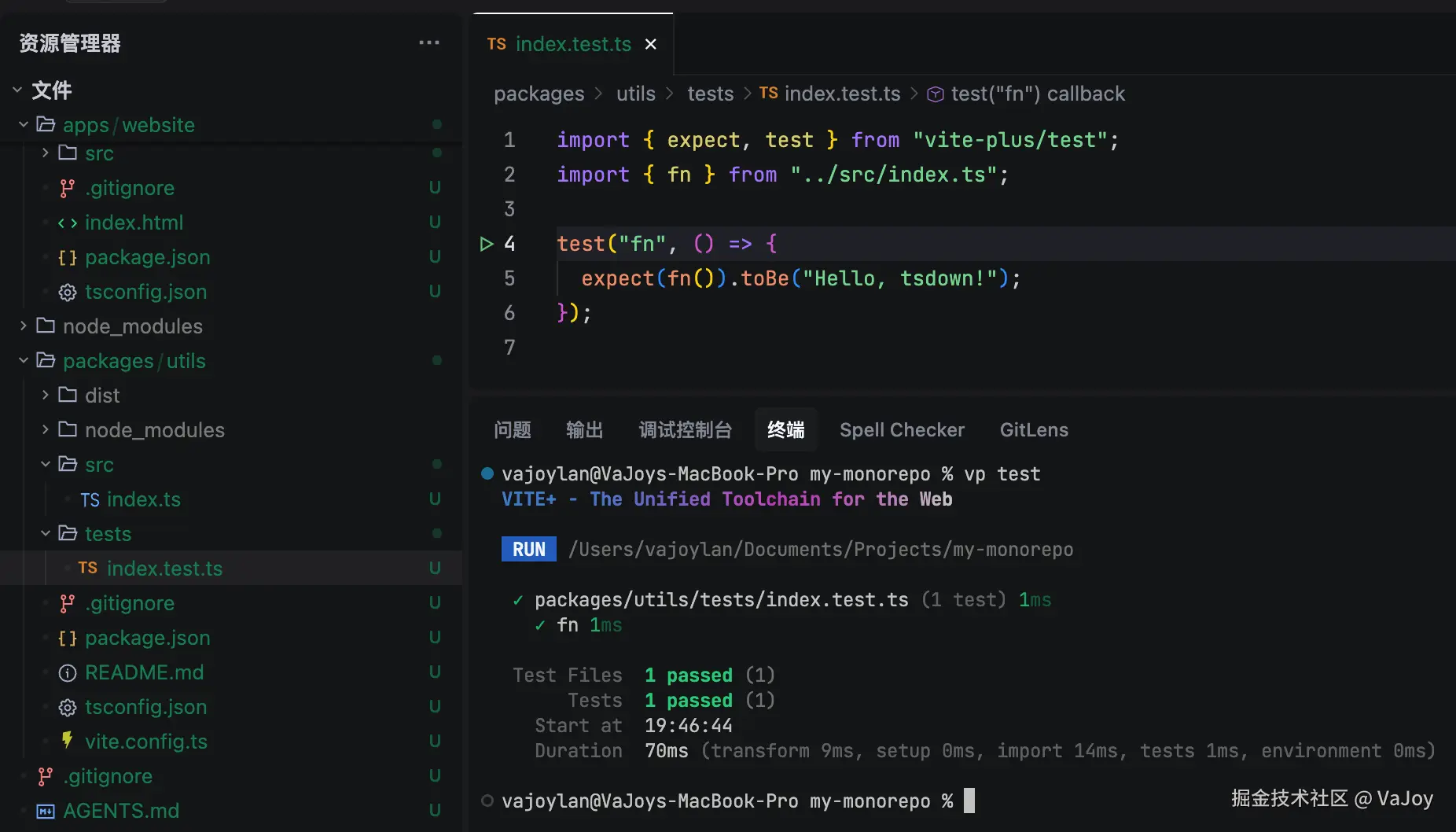Switch to the Spell Checker tab
This screenshot has width=1456, height=832.
[902, 429]
